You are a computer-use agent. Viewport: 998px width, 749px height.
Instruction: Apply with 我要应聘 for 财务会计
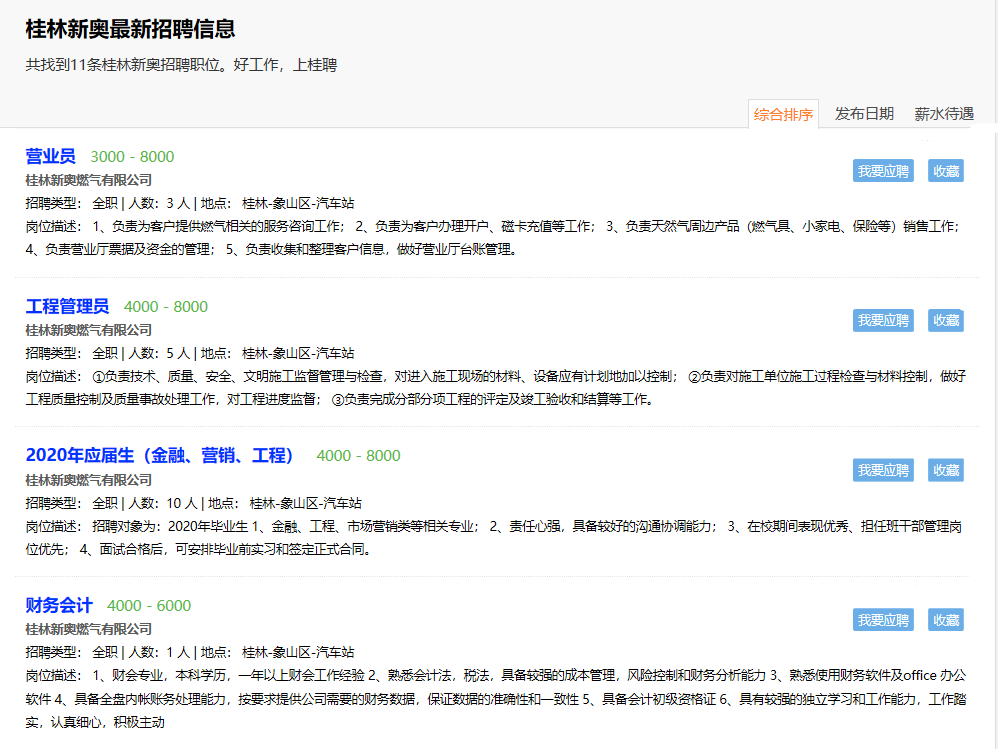coord(883,620)
